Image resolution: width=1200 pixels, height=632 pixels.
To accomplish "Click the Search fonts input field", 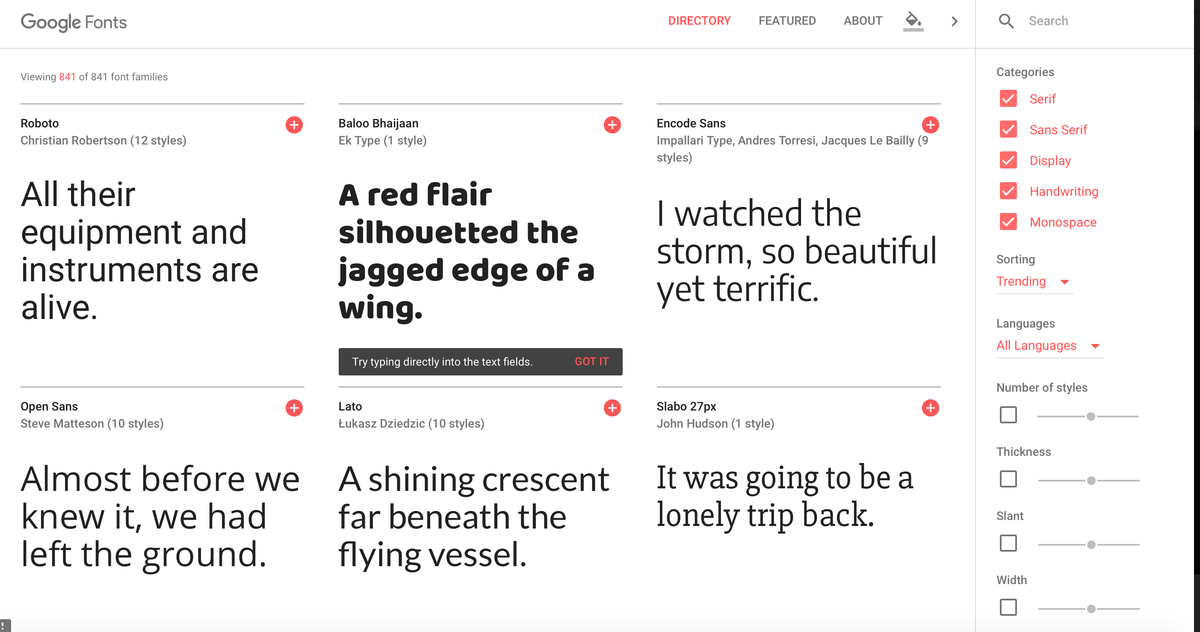I will (x=1100, y=21).
